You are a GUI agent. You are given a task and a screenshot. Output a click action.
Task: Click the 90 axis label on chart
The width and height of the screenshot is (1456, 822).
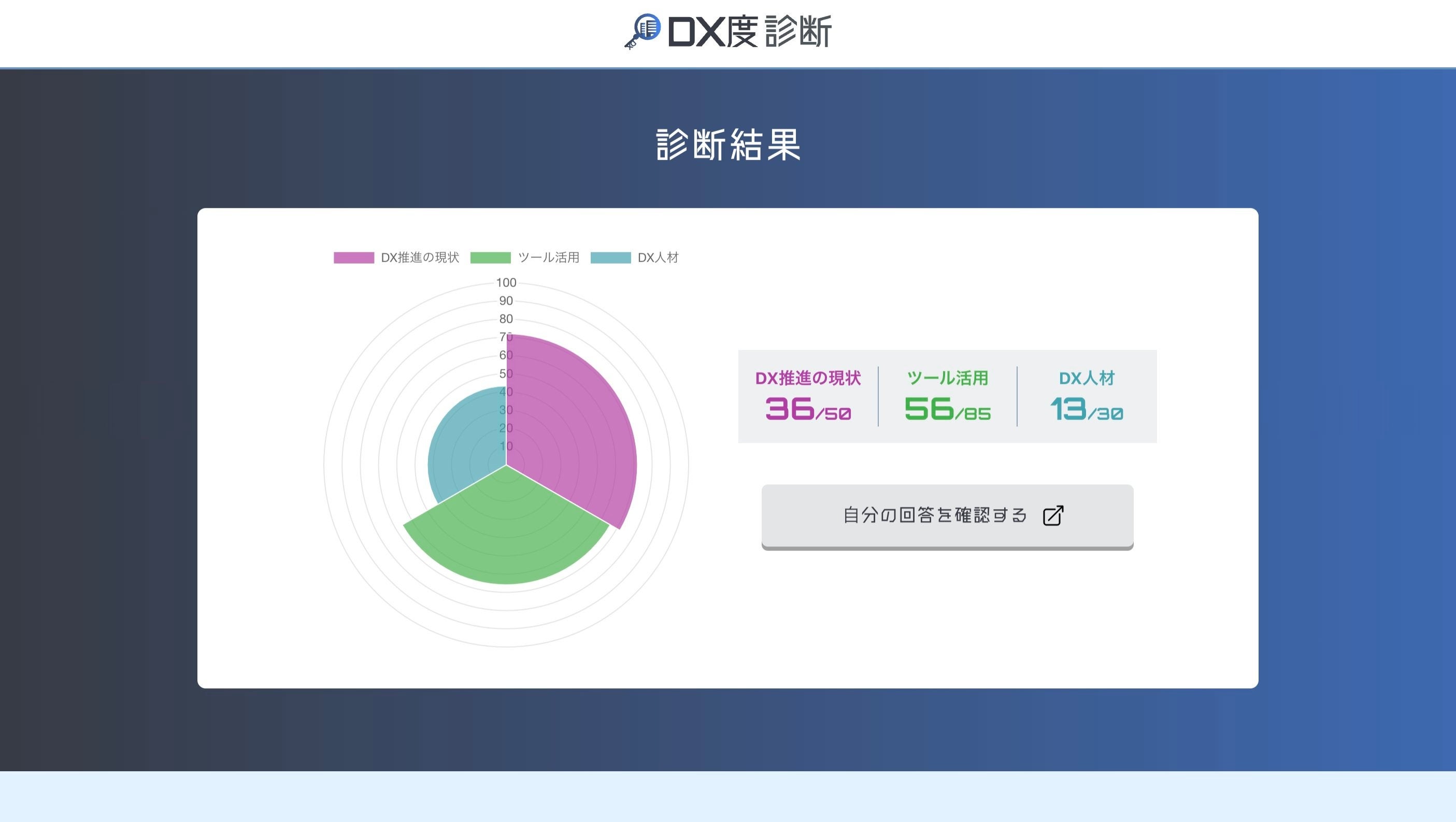[x=506, y=301]
